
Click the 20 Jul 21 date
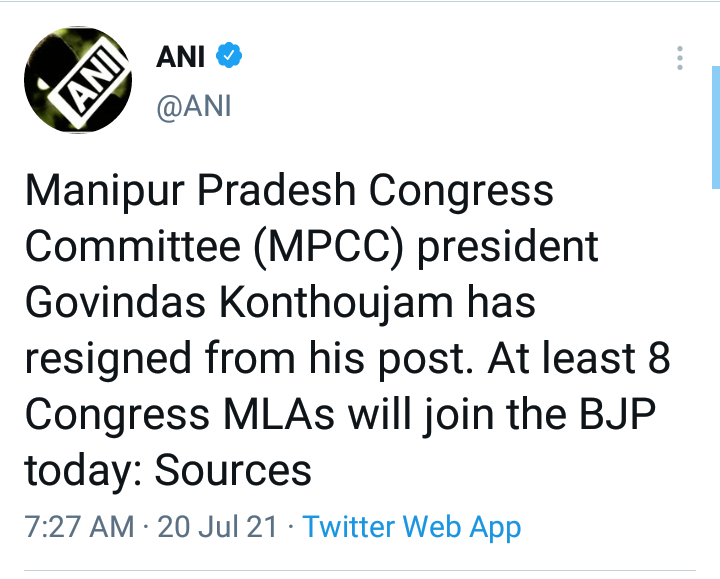(x=216, y=527)
